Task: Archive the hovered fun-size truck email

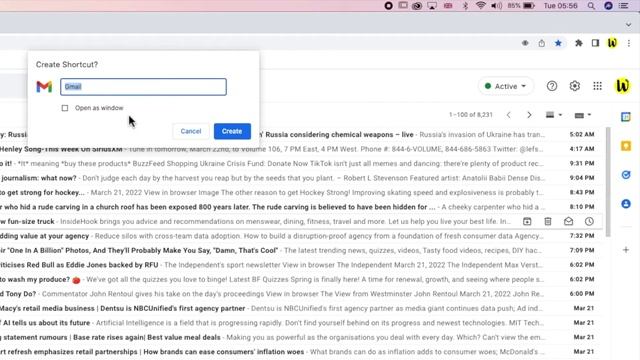Action: (x=527, y=221)
